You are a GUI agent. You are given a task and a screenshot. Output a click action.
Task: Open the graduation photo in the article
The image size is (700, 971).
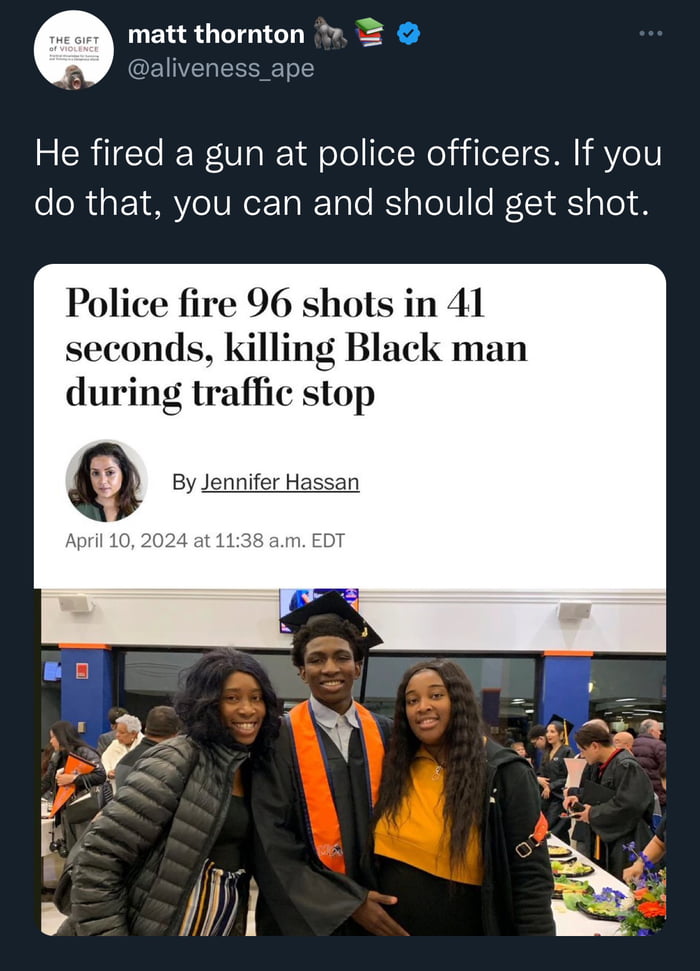353,762
